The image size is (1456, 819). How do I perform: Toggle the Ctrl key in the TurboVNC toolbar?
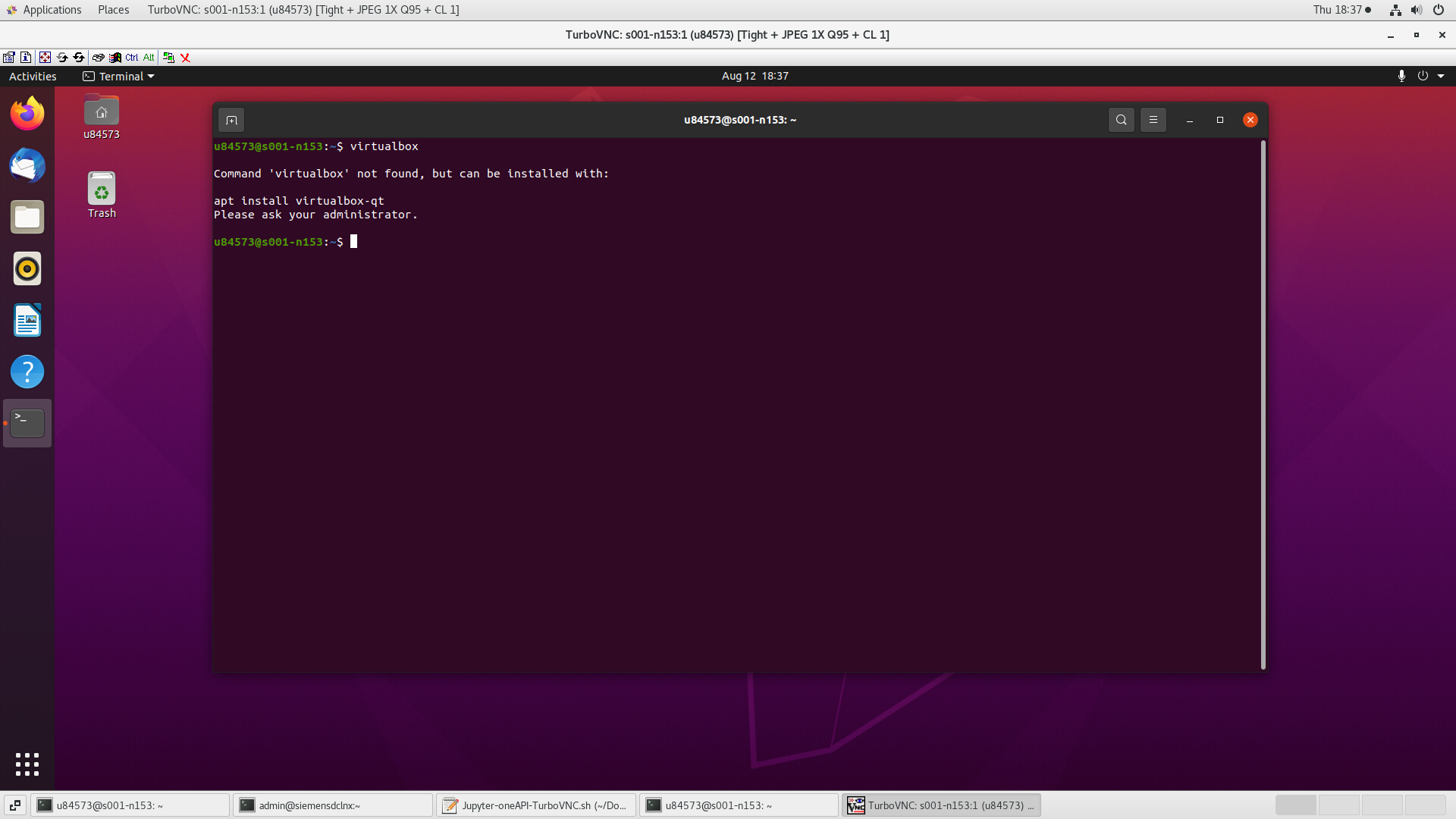pos(131,57)
